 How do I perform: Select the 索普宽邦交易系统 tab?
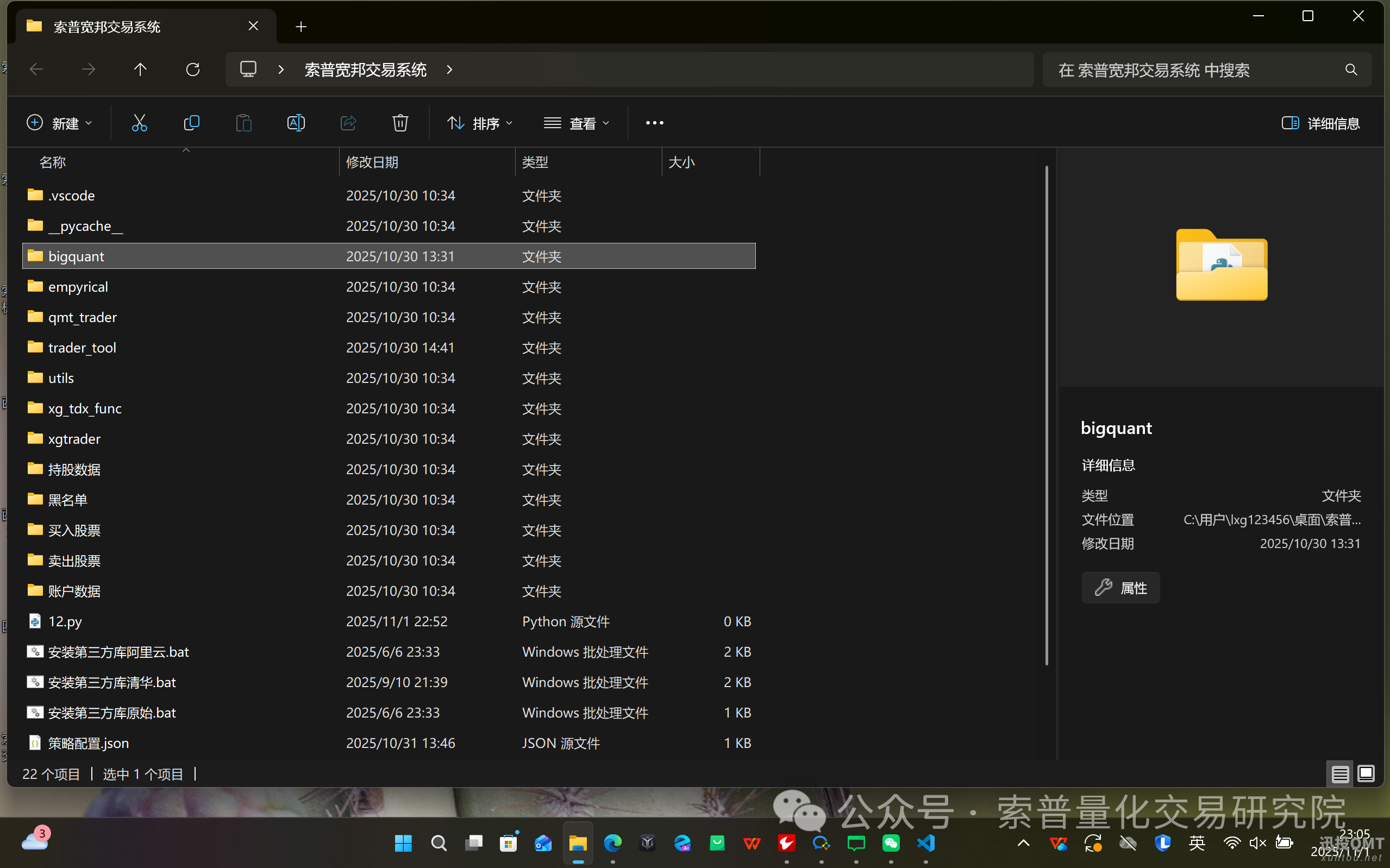pos(108,26)
